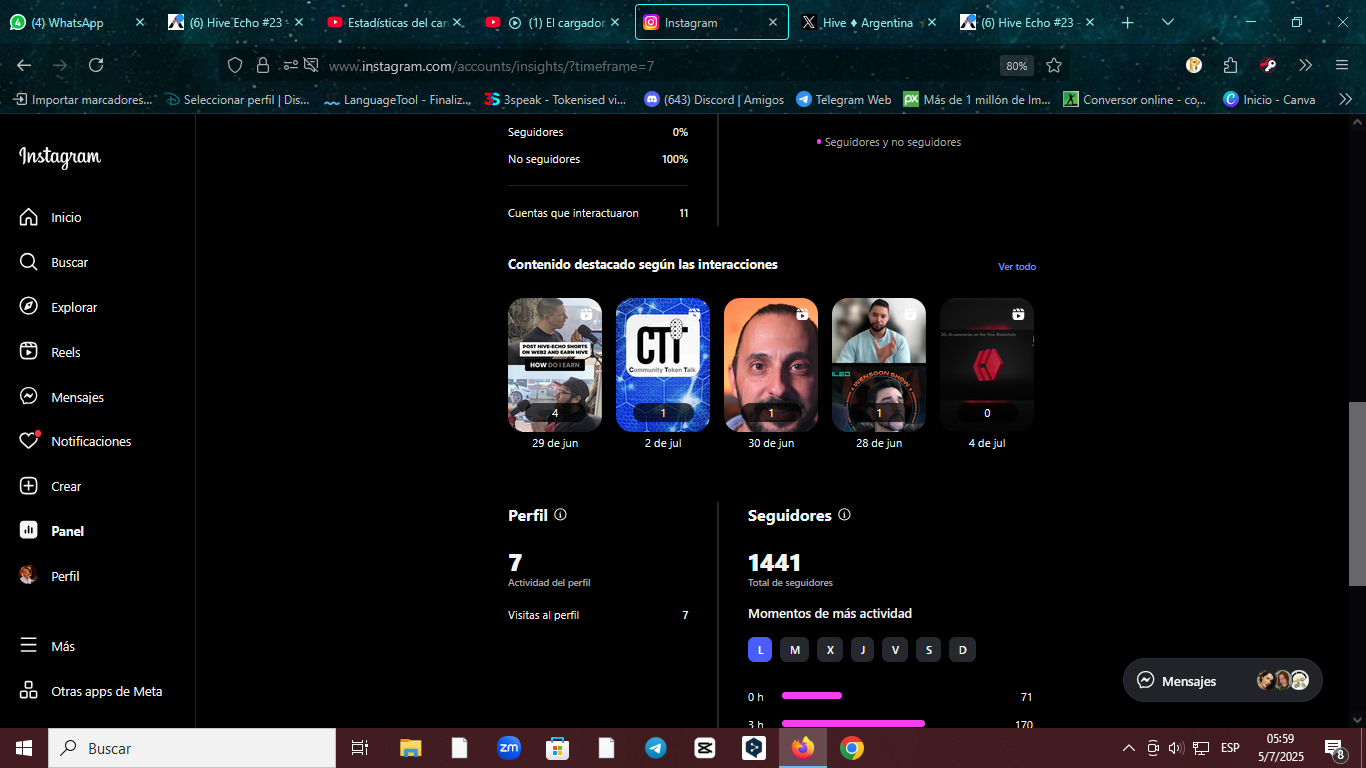This screenshot has height=768, width=1366.
Task: Click Ver todo link for featured content
Action: tap(1017, 267)
